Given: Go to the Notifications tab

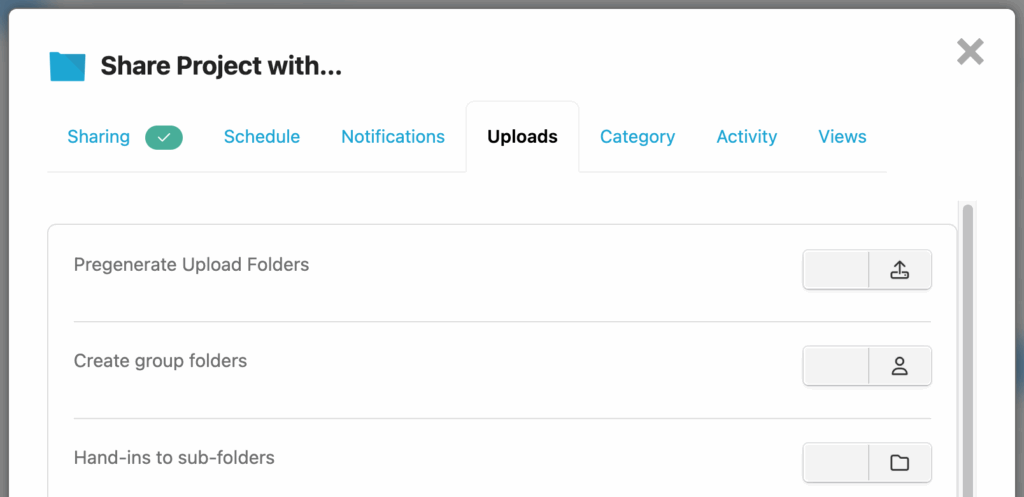Looking at the screenshot, I should (393, 137).
